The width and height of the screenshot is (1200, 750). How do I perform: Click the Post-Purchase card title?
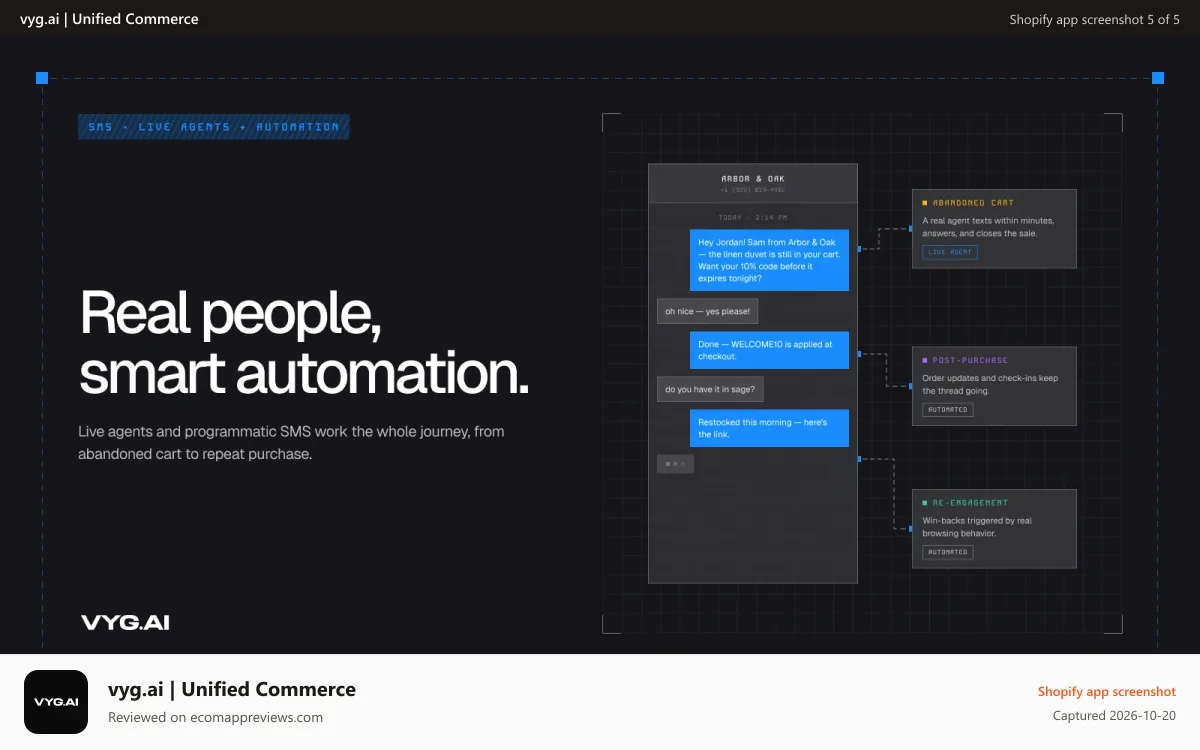970,360
